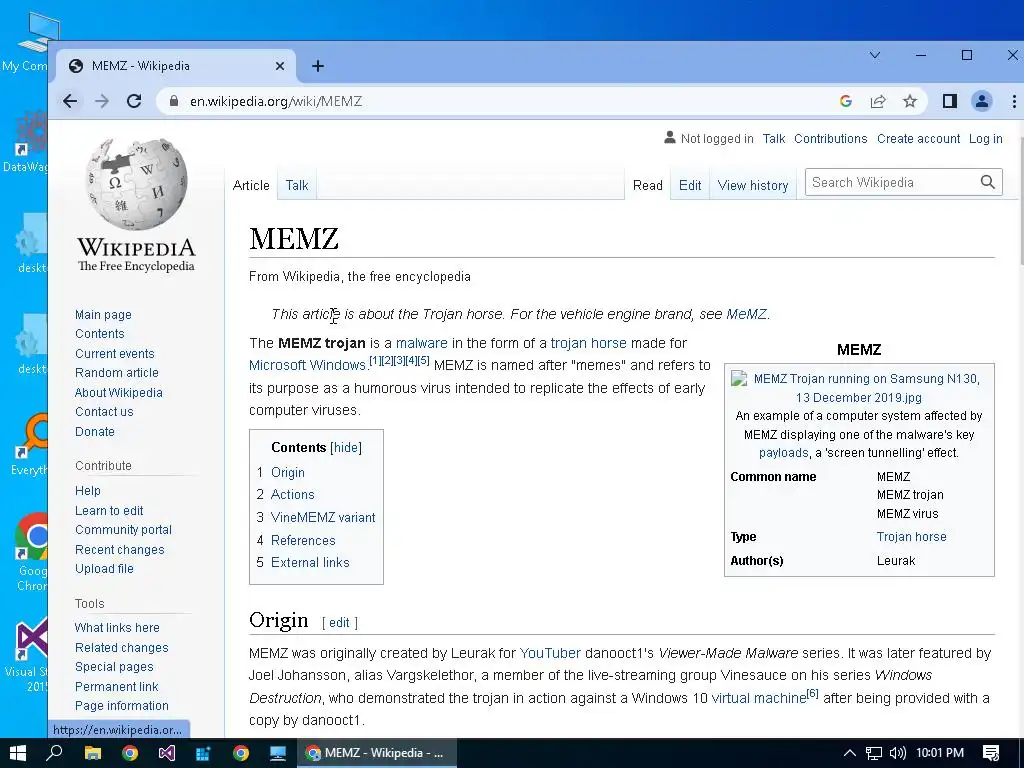
Task: Open the virtual machine link
Action: tap(759, 698)
